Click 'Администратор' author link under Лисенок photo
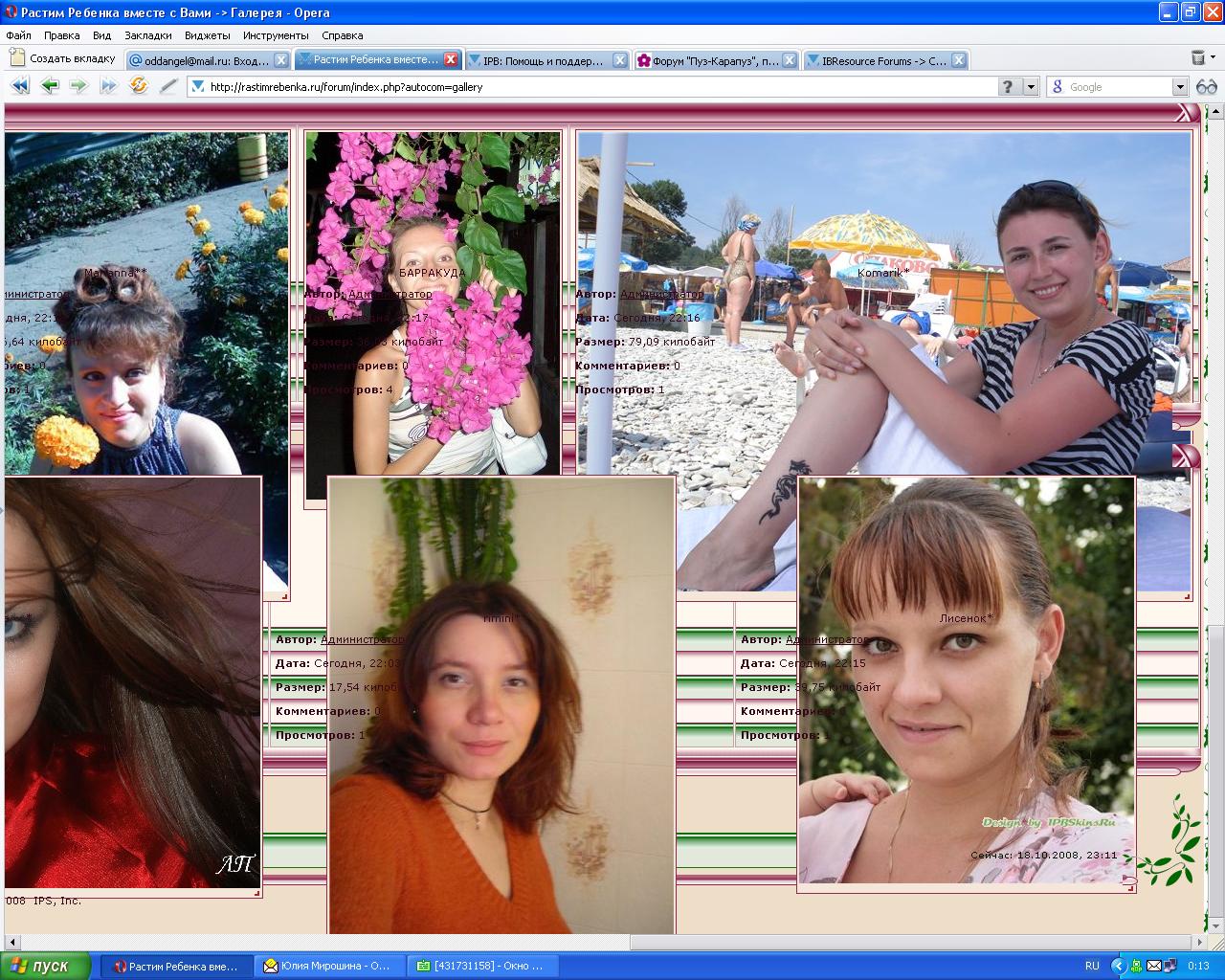 click(x=827, y=639)
